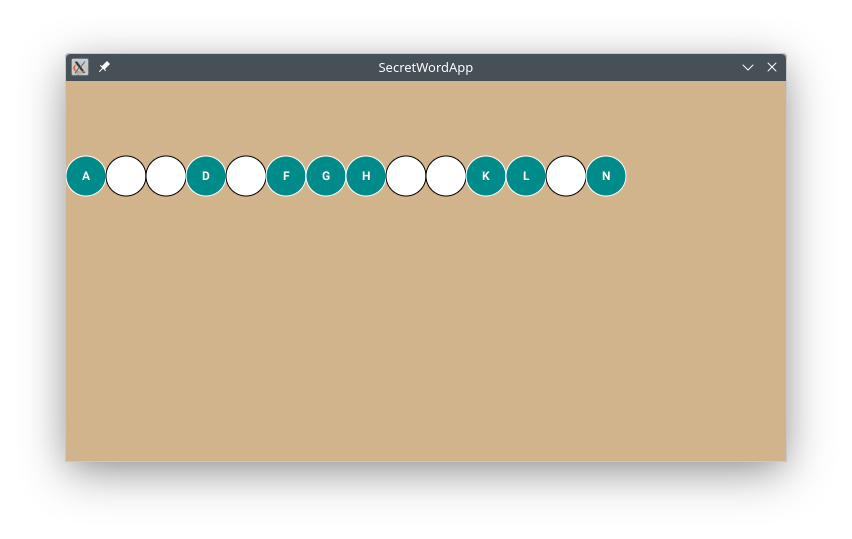This screenshot has height=539, width=852.
Task: Click the empty circle between D and F
Action: pyautogui.click(x=246, y=176)
